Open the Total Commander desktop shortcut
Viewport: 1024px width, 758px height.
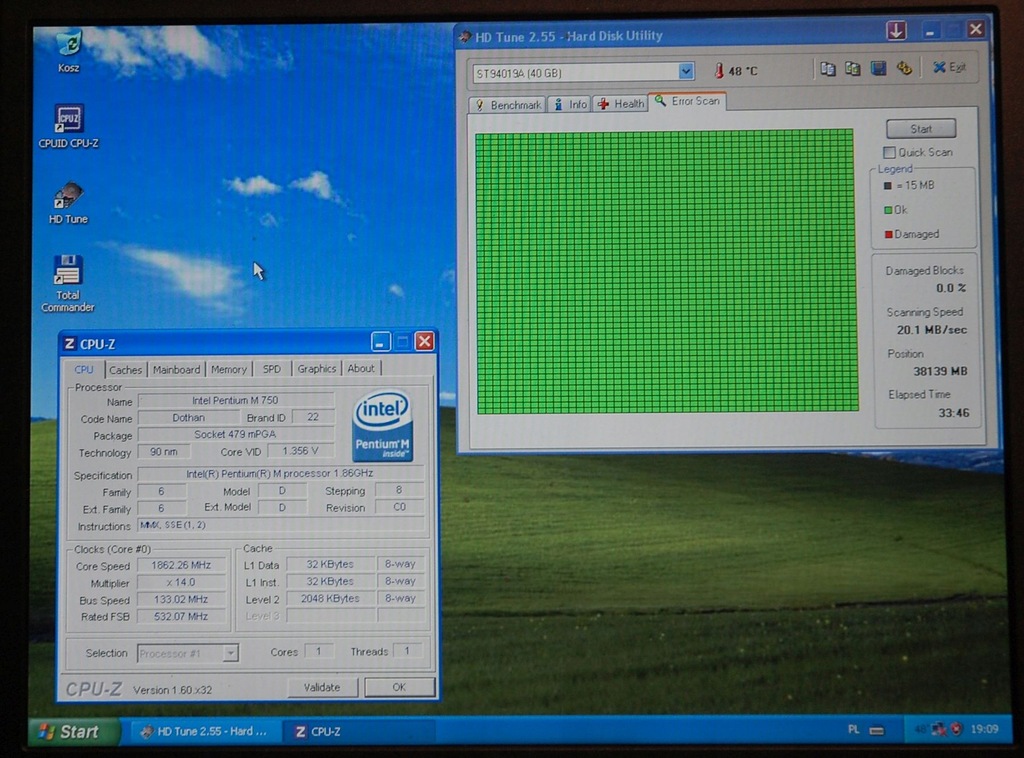click(68, 283)
